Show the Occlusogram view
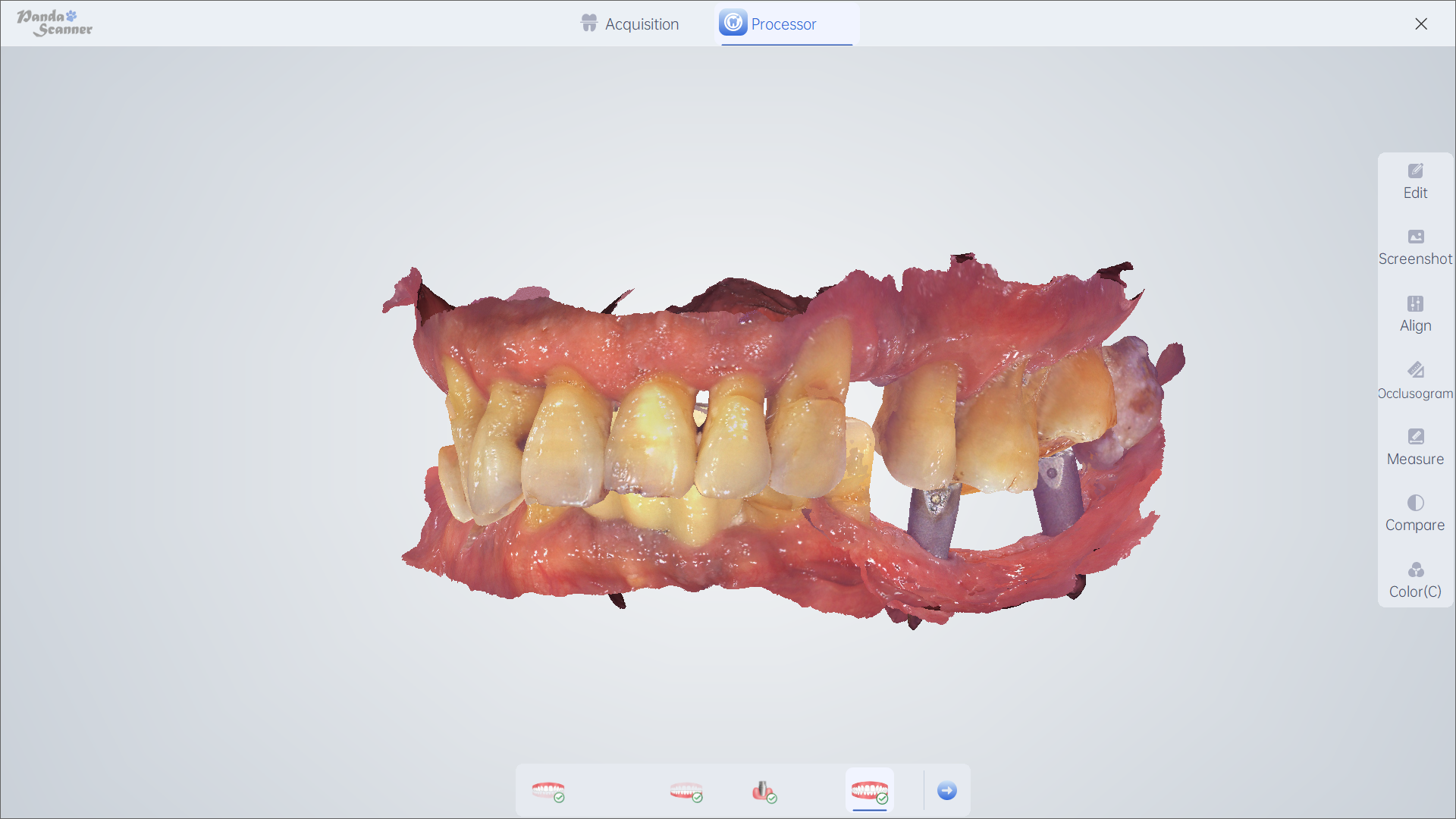1456x819 pixels. click(1415, 381)
